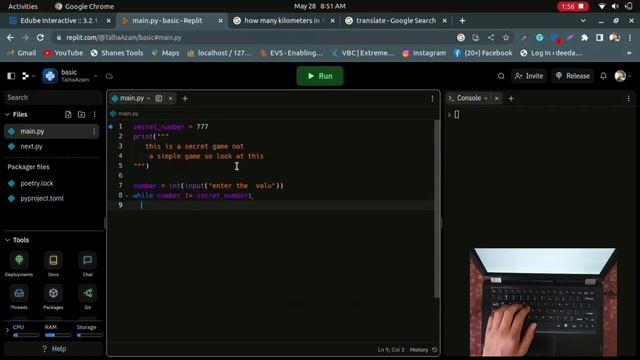640x360 pixels.
Task: Select main.py in file tree
Action: (x=51, y=131)
